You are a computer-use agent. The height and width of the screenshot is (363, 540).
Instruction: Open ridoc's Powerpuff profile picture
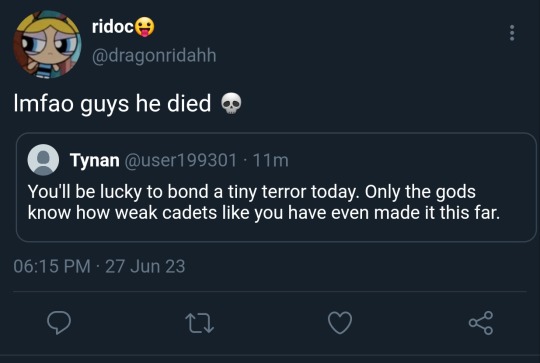point(47,44)
